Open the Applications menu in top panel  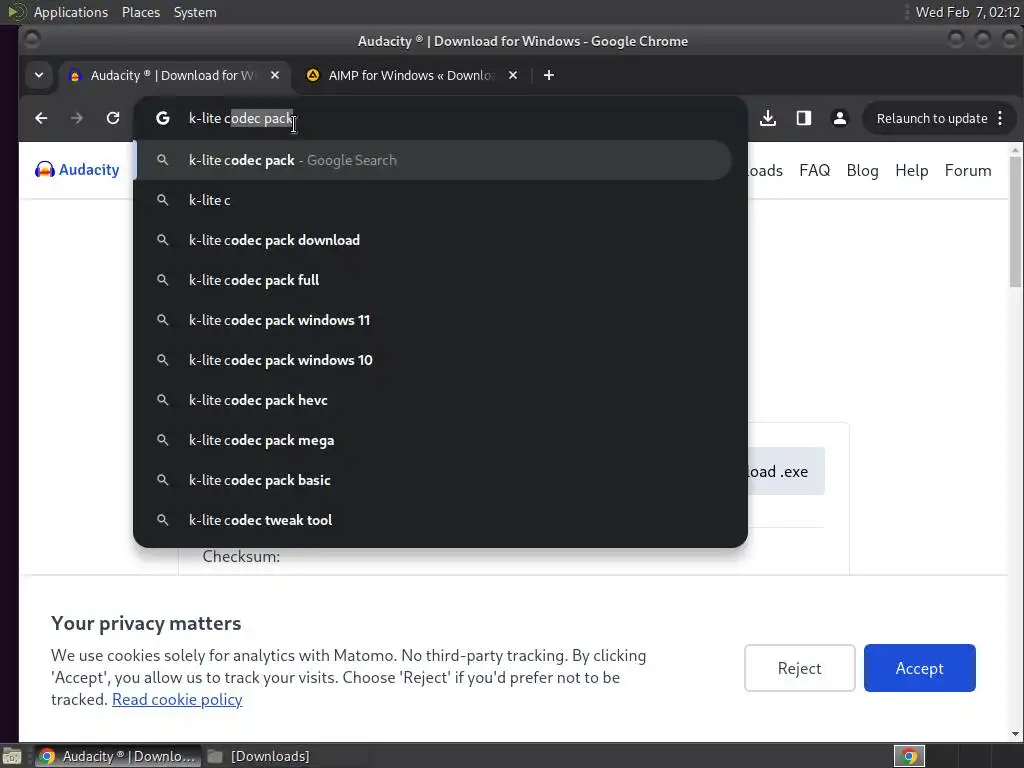click(x=71, y=12)
